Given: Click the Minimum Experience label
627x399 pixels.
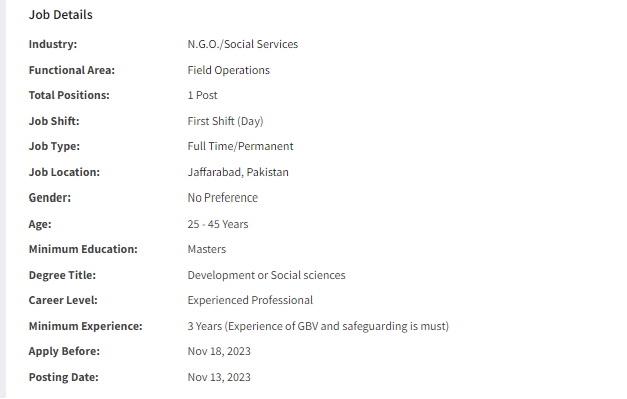Looking at the screenshot, I should click(x=86, y=326).
